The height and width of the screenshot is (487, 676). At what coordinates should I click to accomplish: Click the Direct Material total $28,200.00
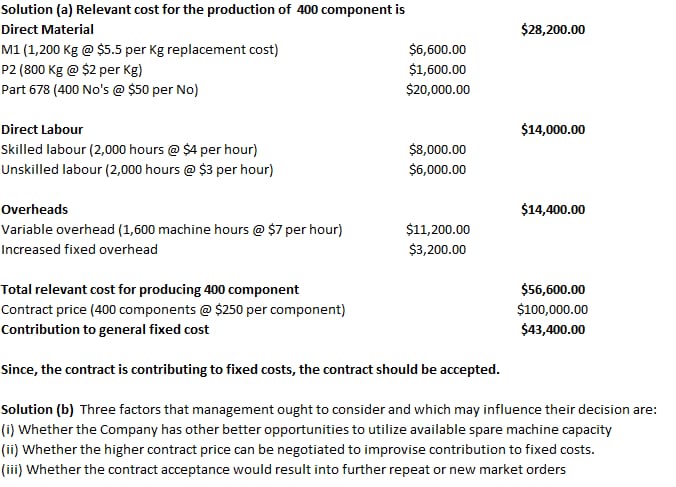(x=553, y=30)
